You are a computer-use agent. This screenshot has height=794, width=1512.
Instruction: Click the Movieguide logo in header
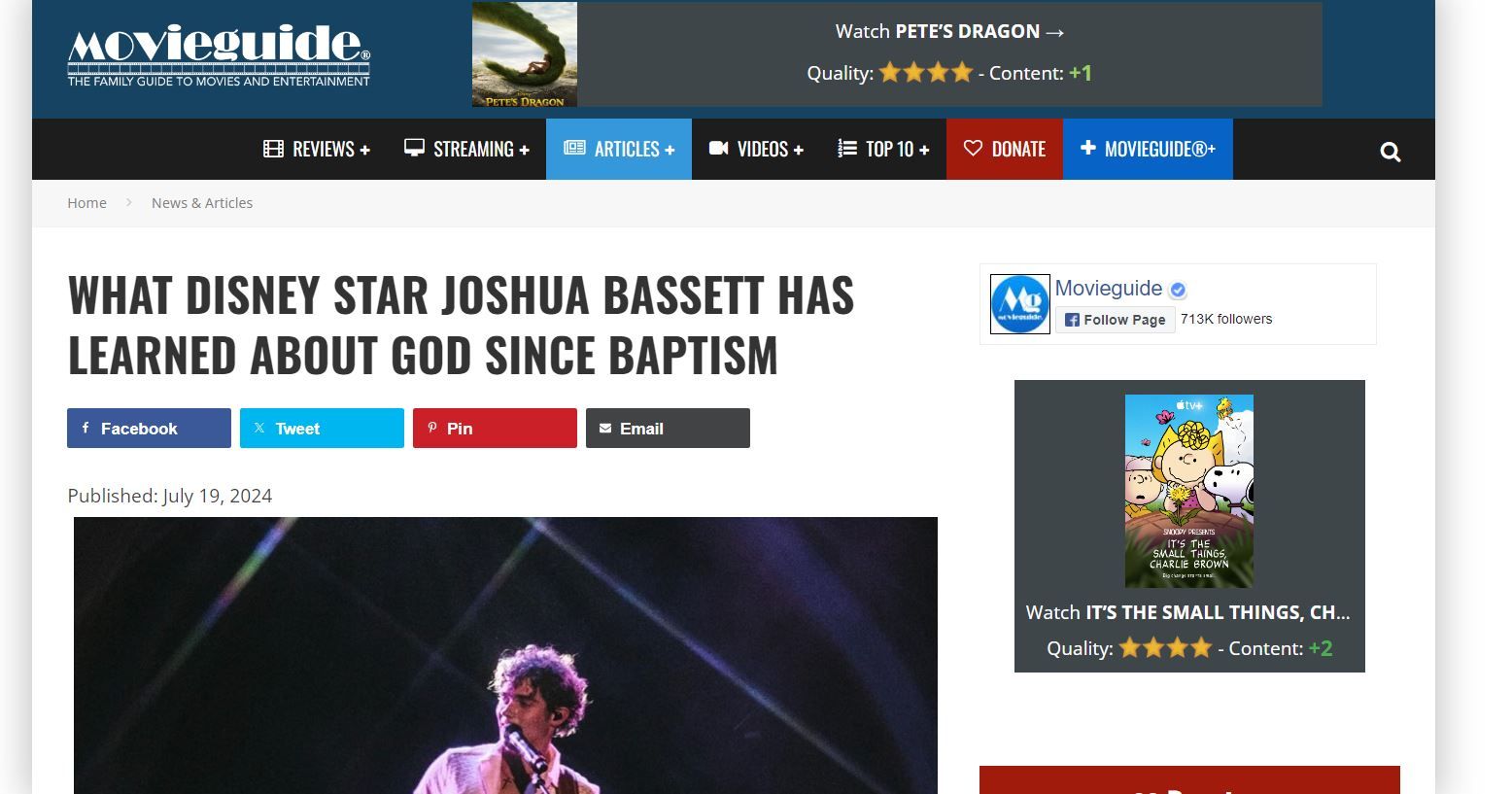219,55
